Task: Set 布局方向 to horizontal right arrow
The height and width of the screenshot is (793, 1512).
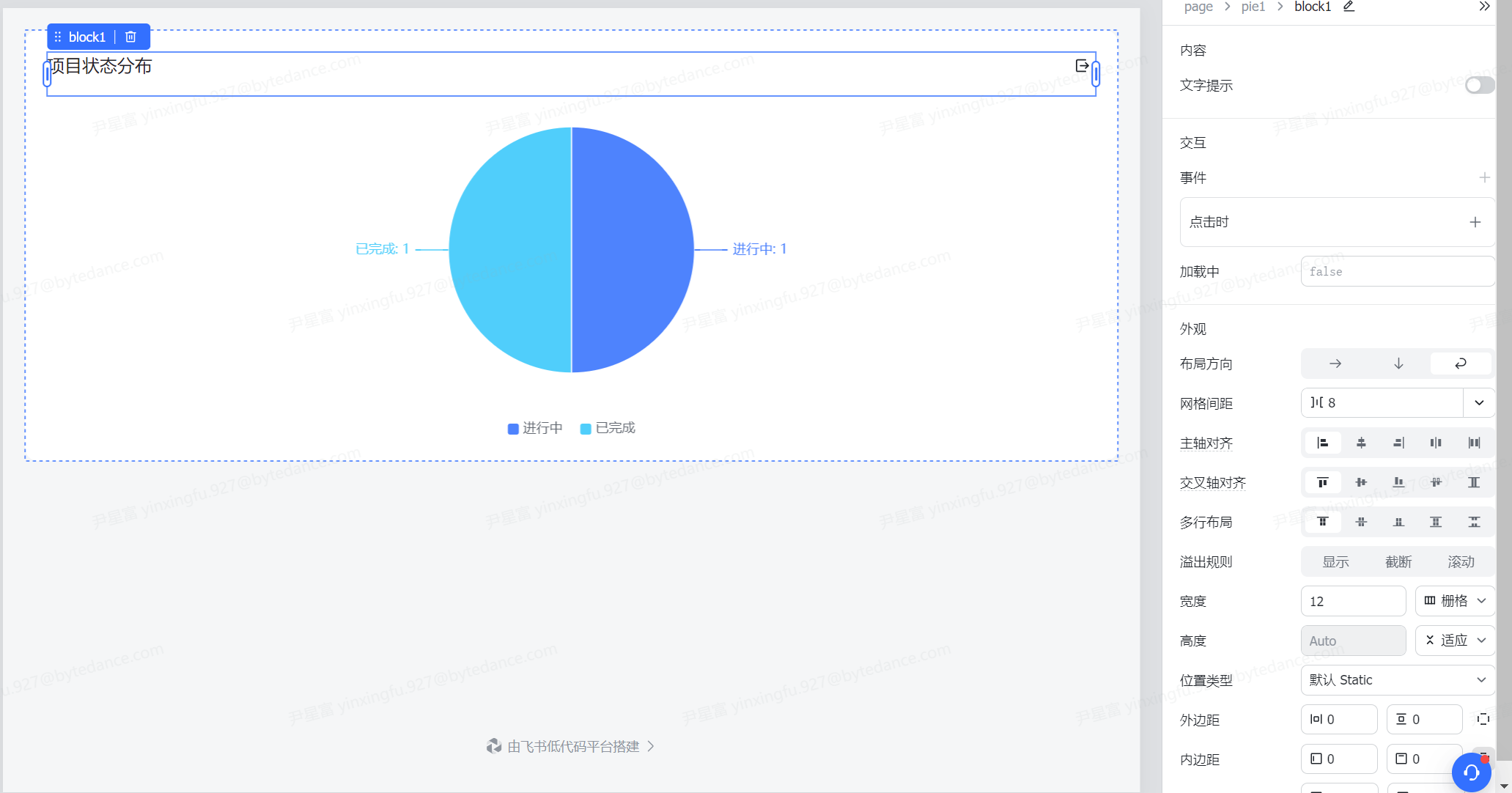Action: [x=1335, y=364]
